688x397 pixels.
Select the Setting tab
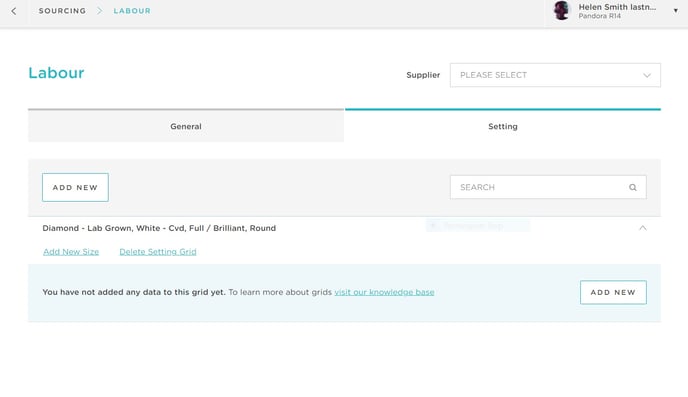pos(503,126)
